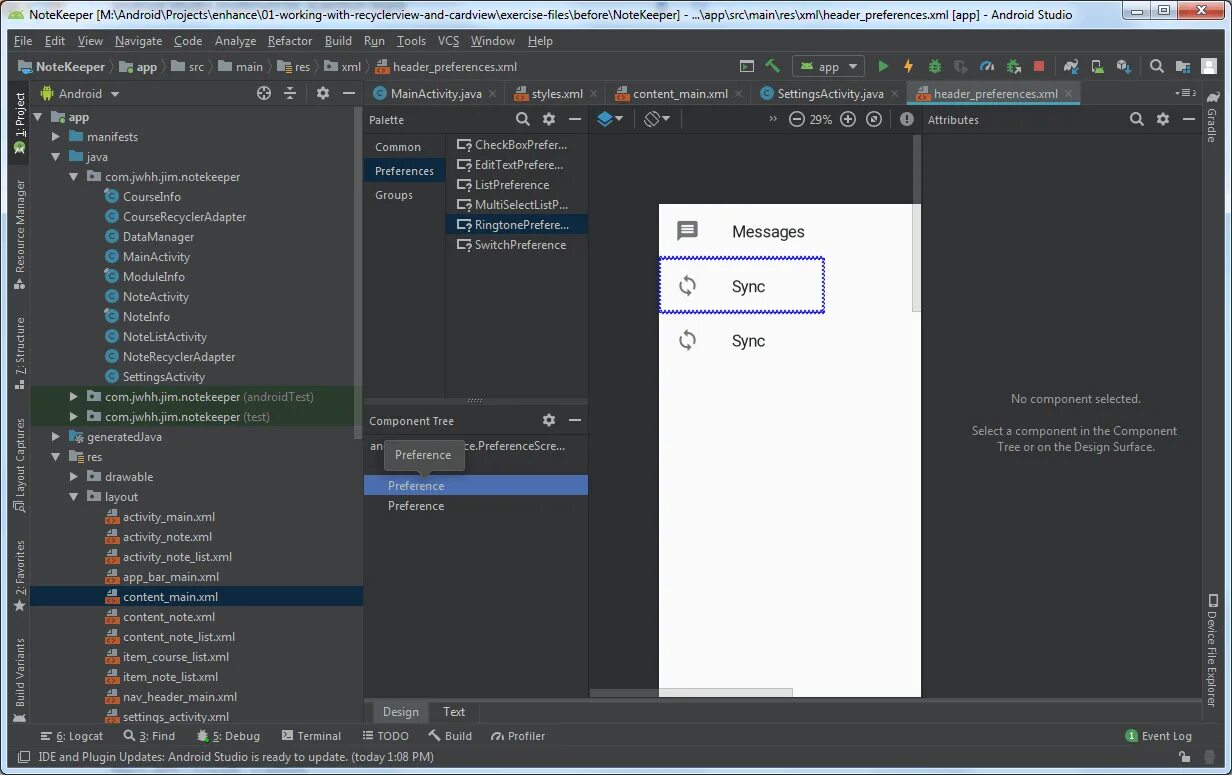Close the header_preferences.xml tab
This screenshot has height=775, width=1232.
(x=1069, y=93)
